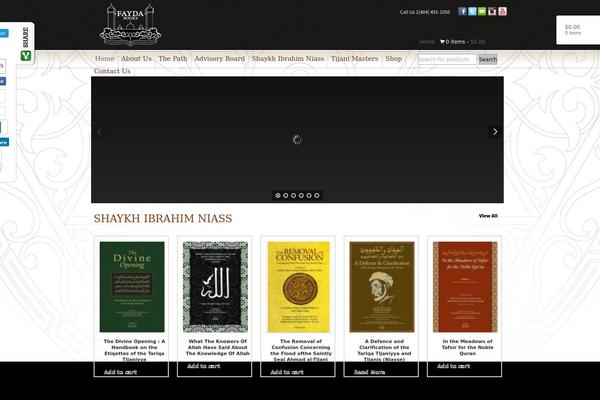The height and width of the screenshot is (400, 600).
Task: Open the Twitter icon in the header
Action: click(x=472, y=11)
